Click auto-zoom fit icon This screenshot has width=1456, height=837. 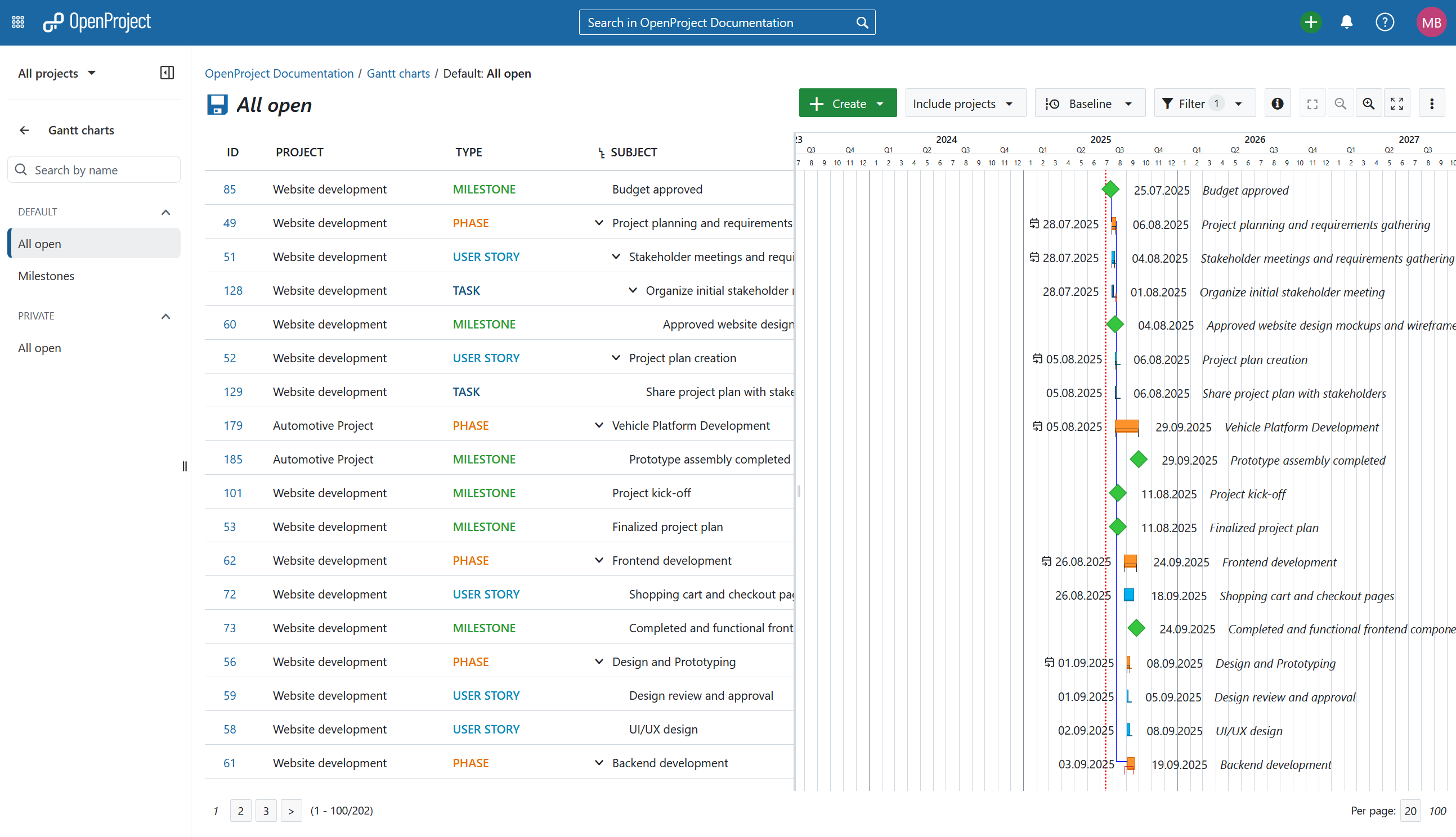[1312, 103]
